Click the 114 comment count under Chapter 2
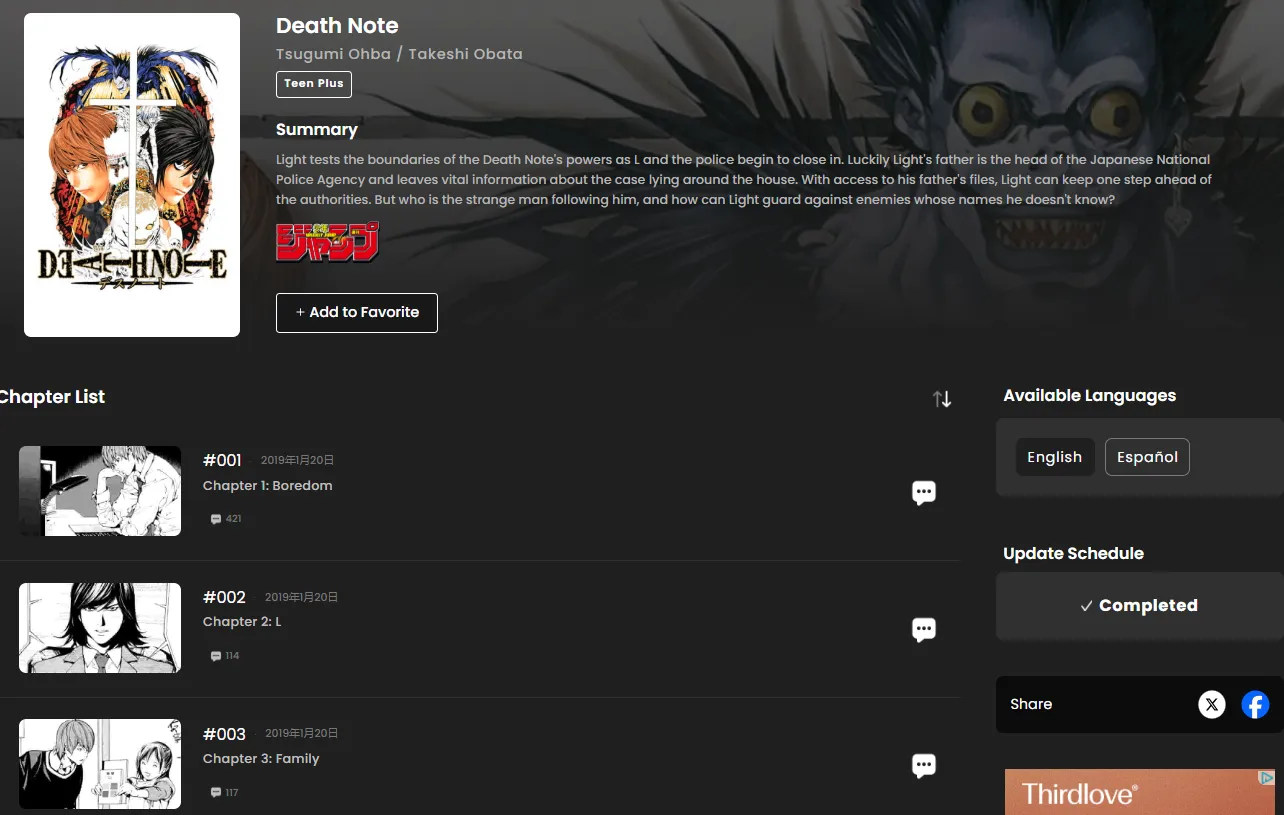 (x=226, y=656)
